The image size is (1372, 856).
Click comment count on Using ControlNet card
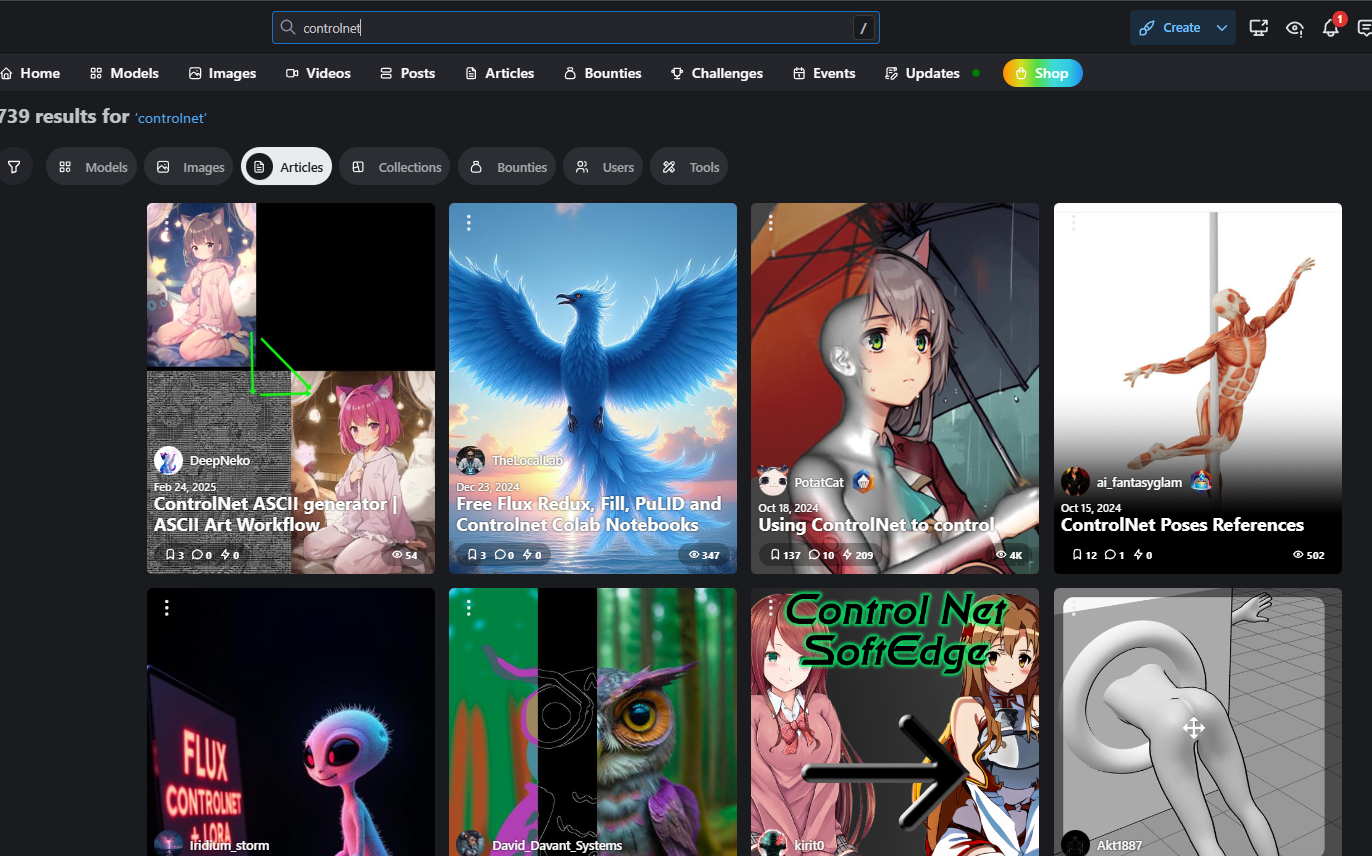pyautogui.click(x=821, y=554)
